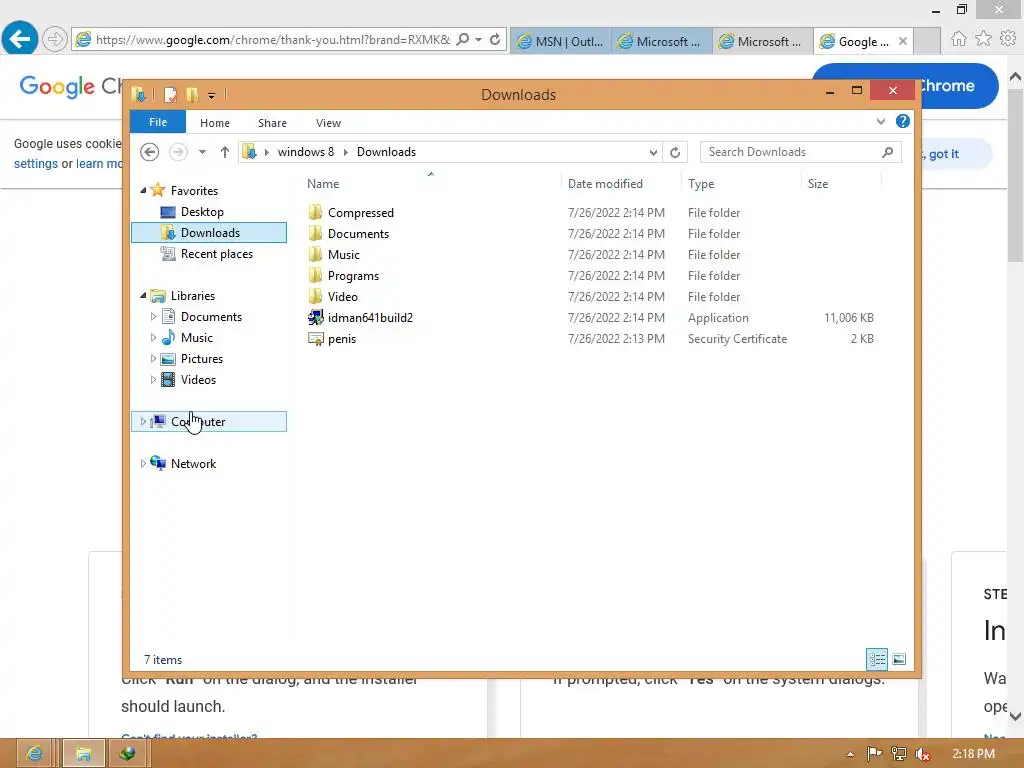
Task: Expand Pictures library node
Action: pyautogui.click(x=153, y=359)
